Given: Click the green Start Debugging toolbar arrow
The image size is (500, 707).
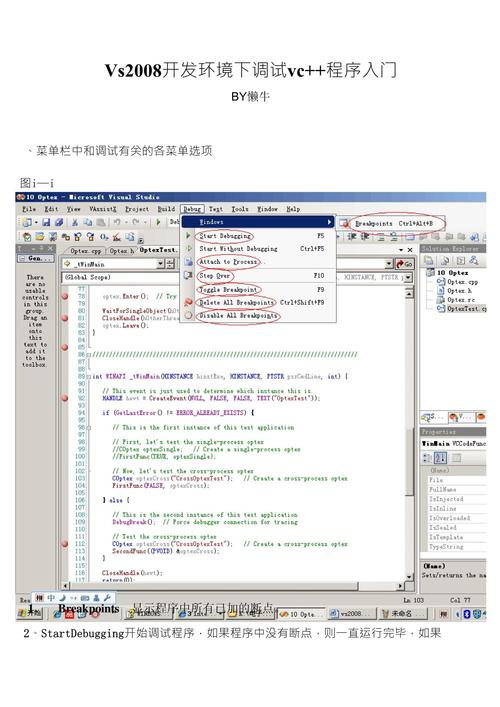Looking at the screenshot, I should (158, 222).
